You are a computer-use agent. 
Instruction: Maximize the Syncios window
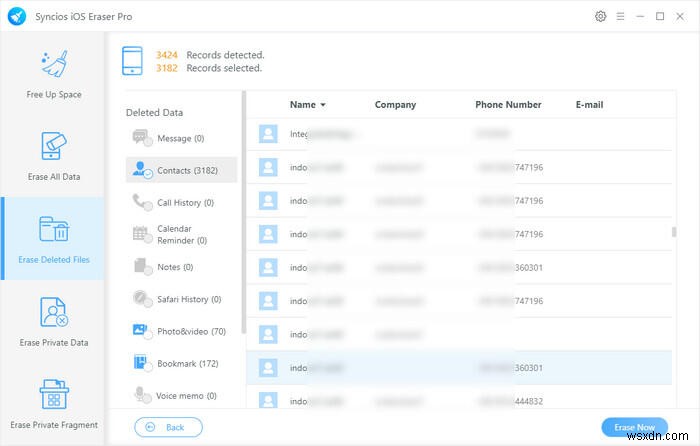(x=660, y=17)
